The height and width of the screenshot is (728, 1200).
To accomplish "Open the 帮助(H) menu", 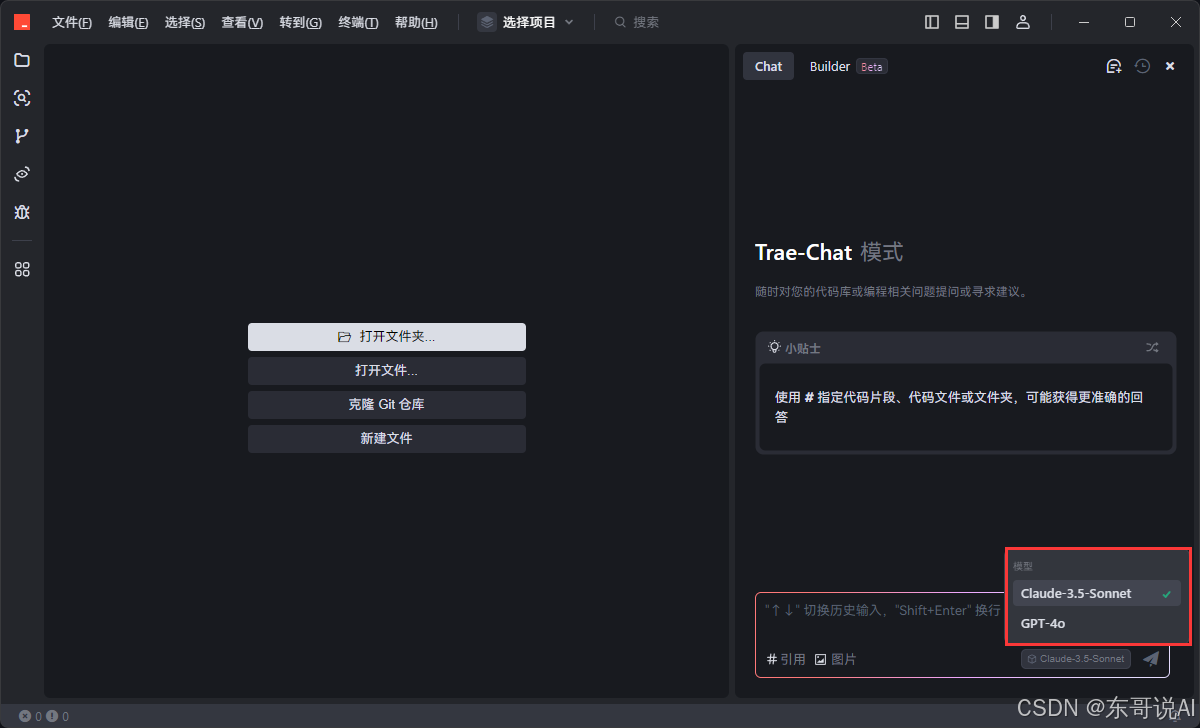I will (x=416, y=22).
